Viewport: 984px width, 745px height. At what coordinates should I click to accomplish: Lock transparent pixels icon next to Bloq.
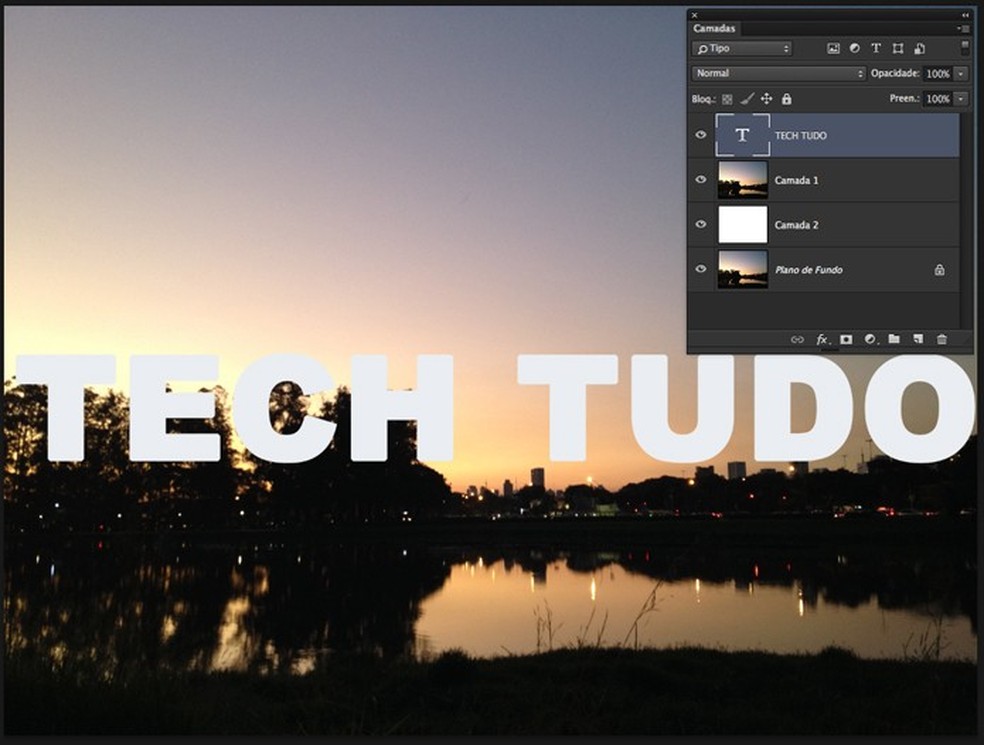coord(727,99)
